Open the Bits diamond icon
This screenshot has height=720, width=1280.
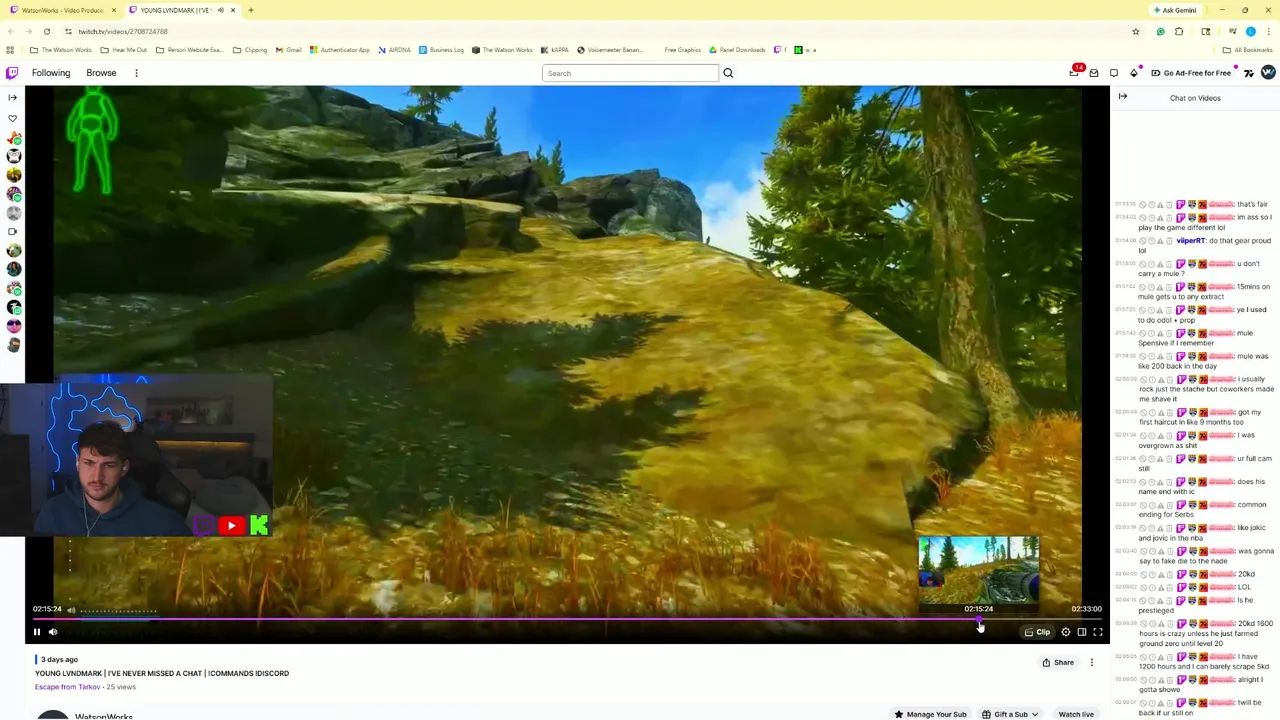[x=1134, y=73]
